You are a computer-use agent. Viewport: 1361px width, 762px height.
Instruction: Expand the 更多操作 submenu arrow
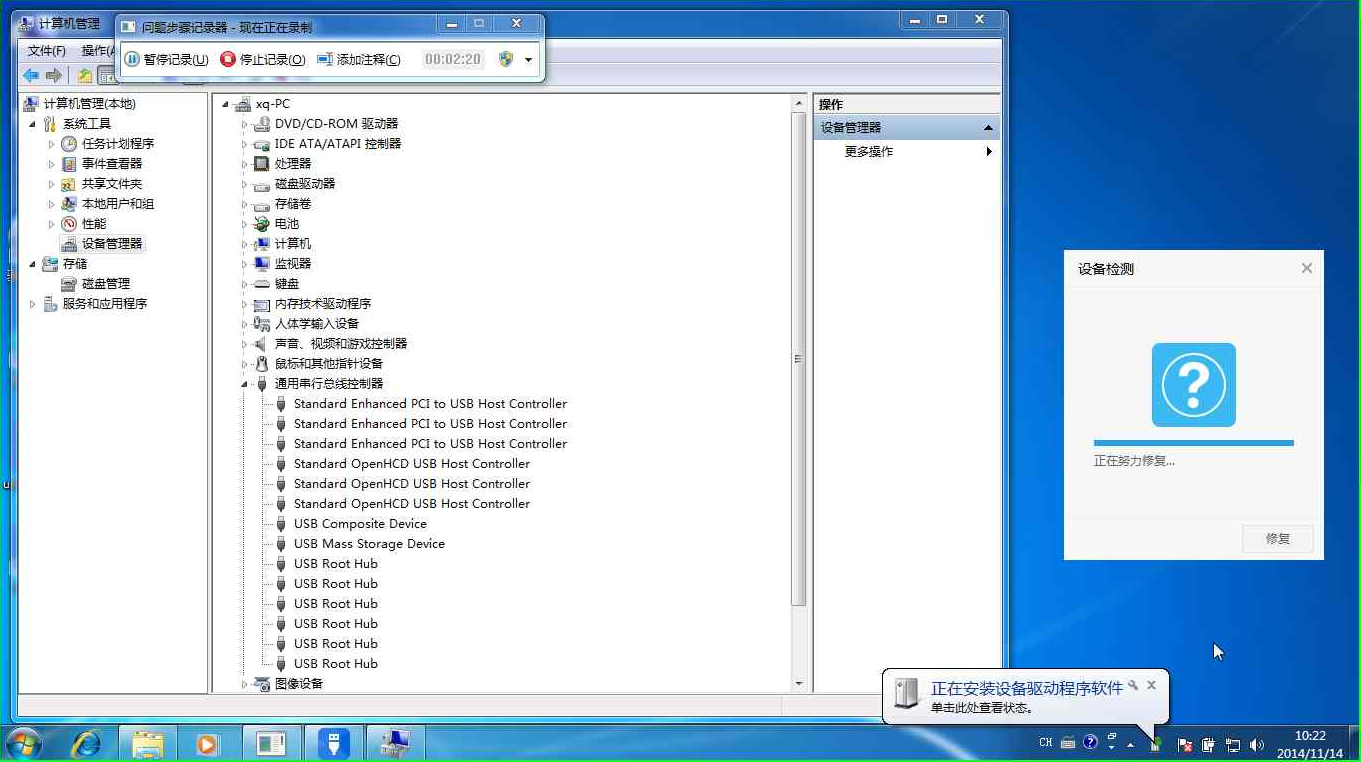tap(989, 152)
